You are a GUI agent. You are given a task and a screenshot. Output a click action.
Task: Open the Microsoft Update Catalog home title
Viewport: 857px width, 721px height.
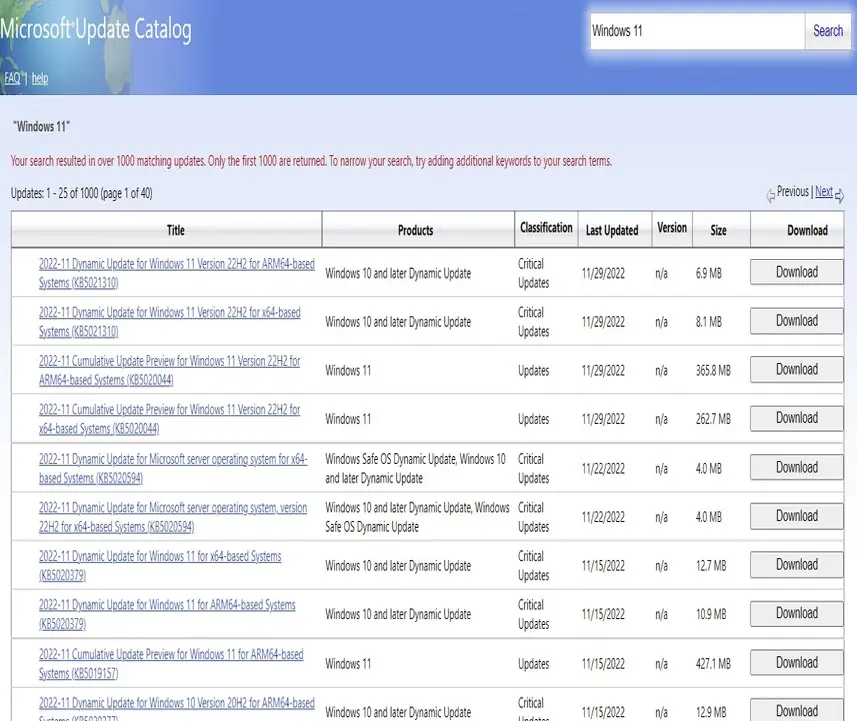[x=96, y=29]
